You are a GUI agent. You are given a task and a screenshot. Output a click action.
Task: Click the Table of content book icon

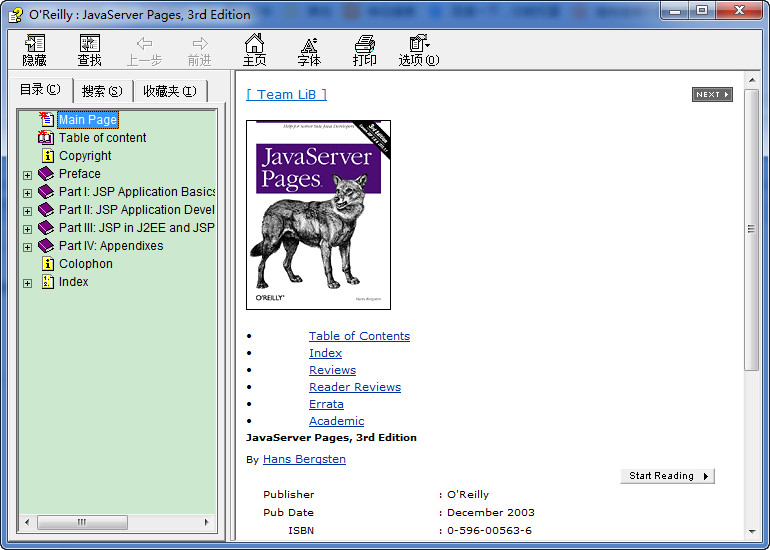pos(46,138)
